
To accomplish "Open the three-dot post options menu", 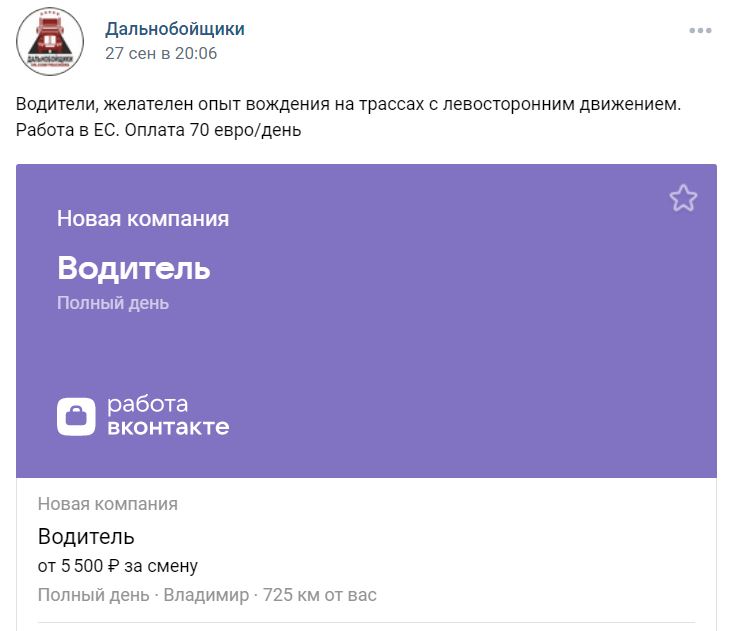I will coord(700,31).
